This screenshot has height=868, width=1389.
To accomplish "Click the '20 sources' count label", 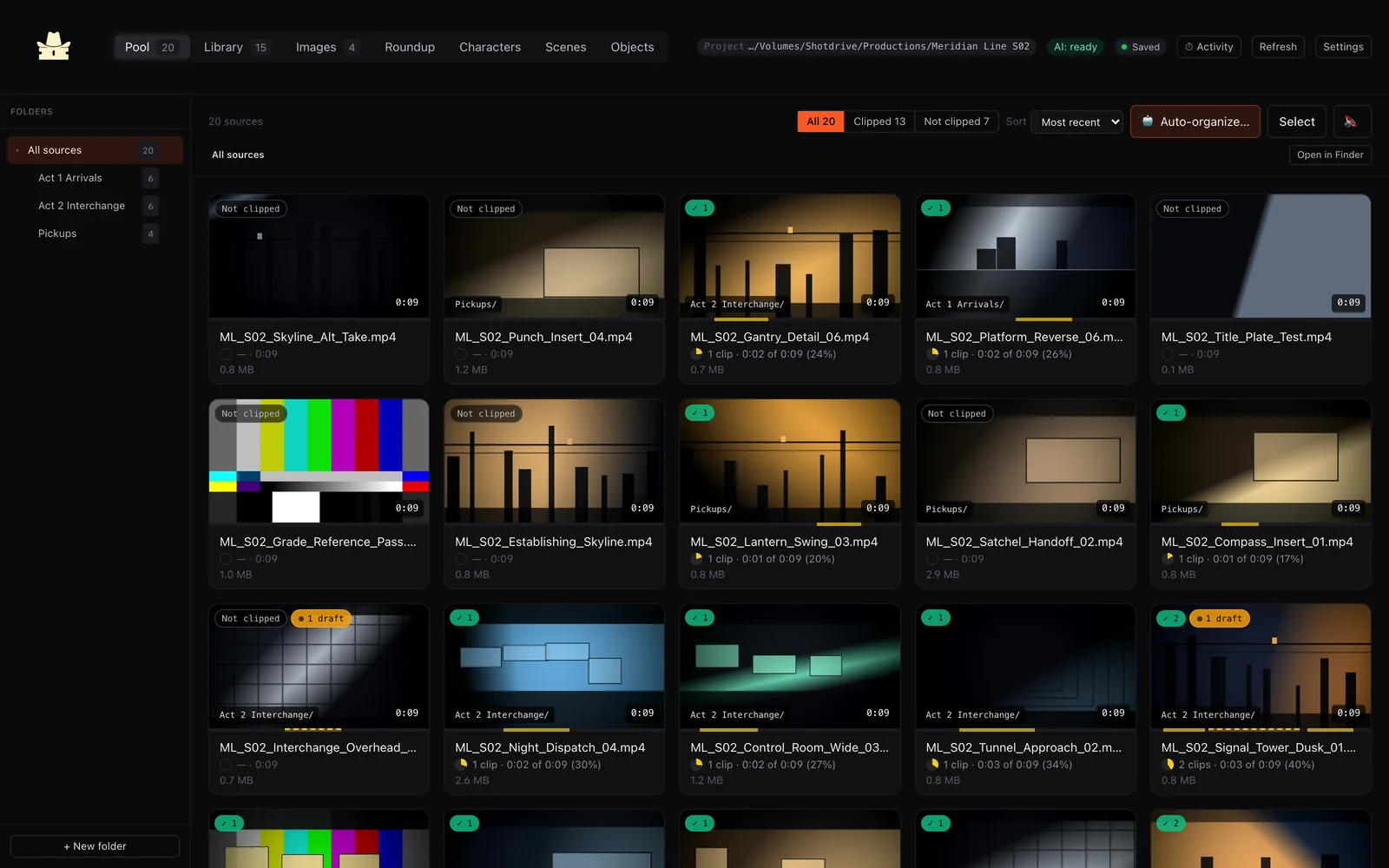I will coord(235,122).
